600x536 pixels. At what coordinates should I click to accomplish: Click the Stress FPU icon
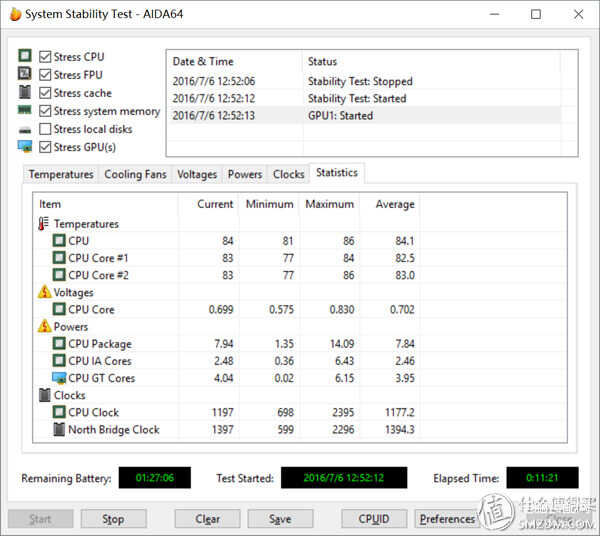point(25,73)
